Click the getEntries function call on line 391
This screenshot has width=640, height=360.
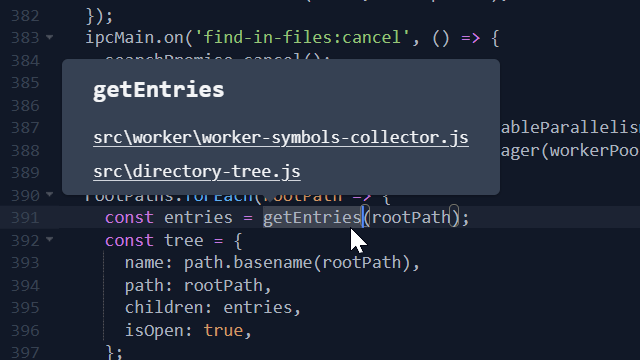point(312,217)
